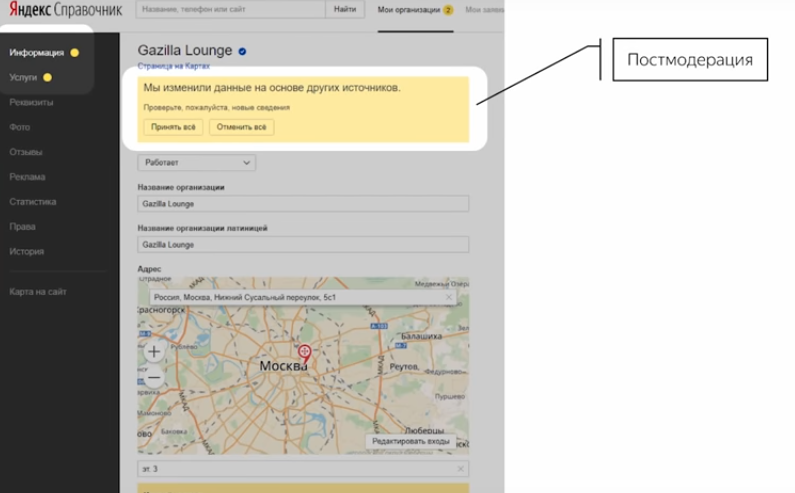
Task: Edit the Название организации field
Action: [303, 204]
